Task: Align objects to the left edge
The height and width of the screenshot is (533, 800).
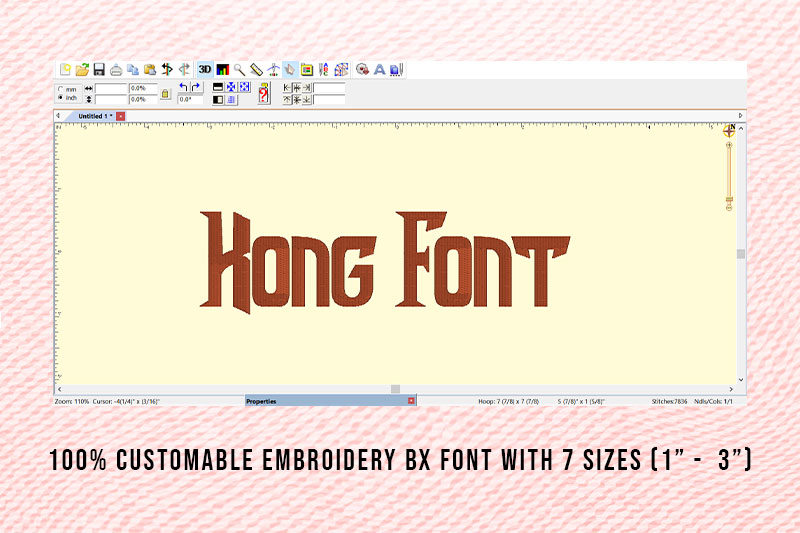Action: pyautogui.click(x=287, y=88)
